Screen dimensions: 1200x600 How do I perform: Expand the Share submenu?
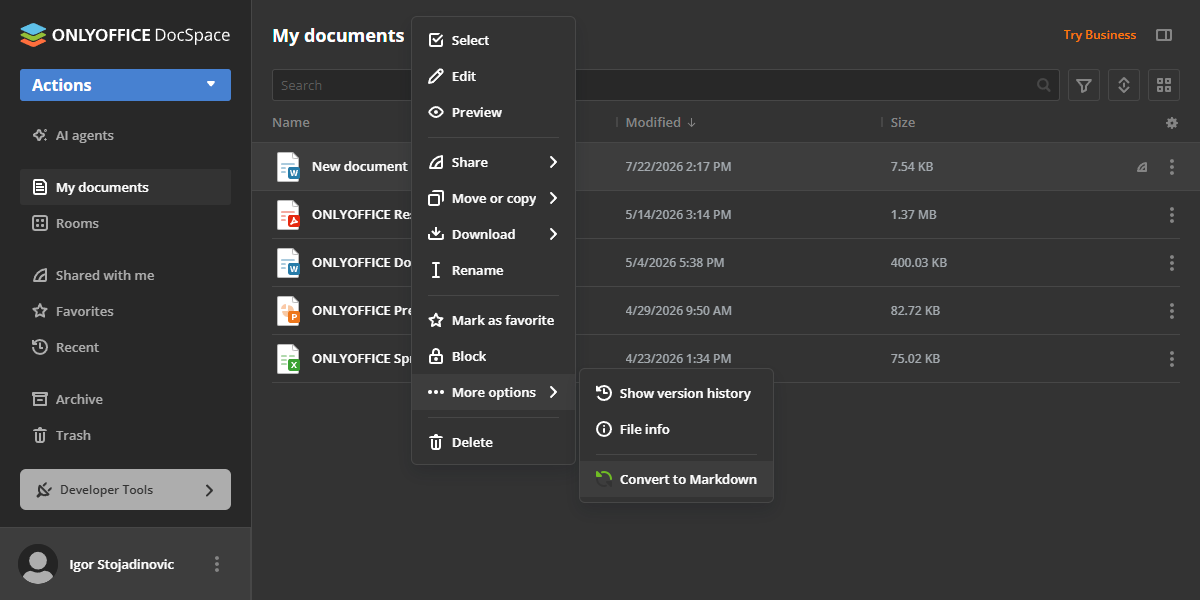pyautogui.click(x=493, y=162)
